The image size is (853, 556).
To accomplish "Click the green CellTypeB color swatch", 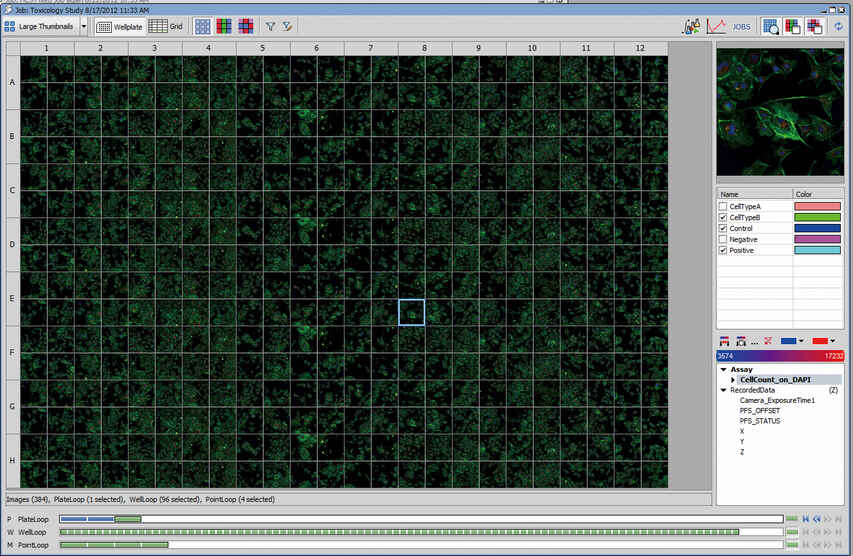I will pyautogui.click(x=816, y=217).
